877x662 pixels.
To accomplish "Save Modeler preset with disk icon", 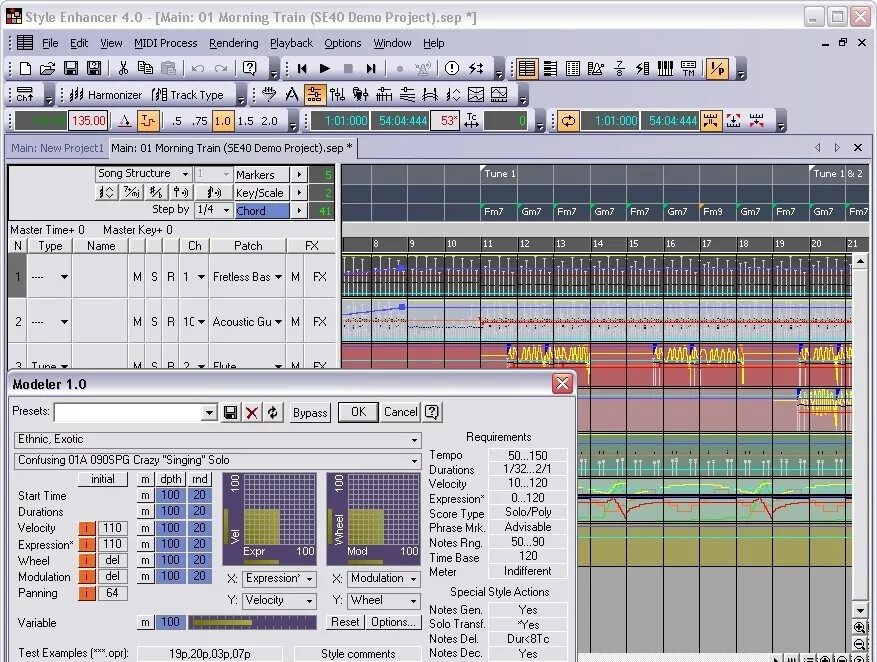I will (x=230, y=413).
